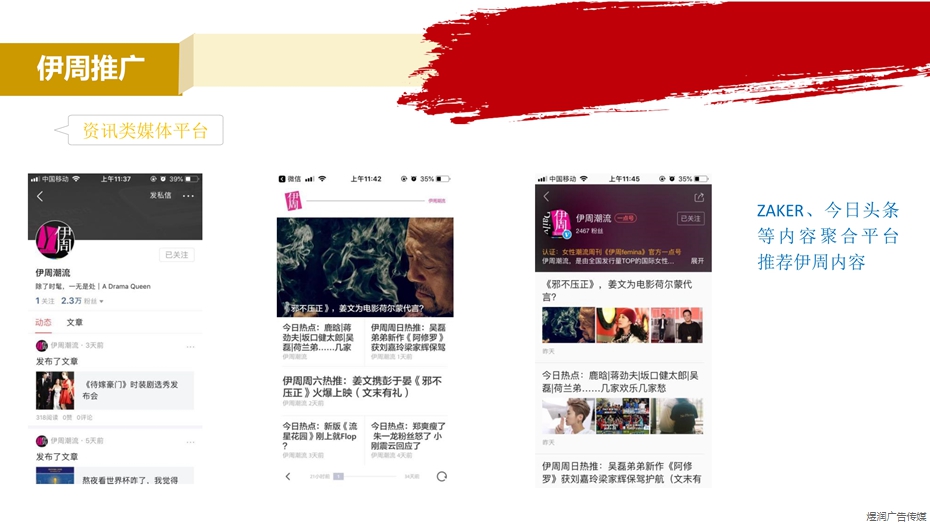The image size is (930, 524).
Task: Tap the back chevron at middle phone bottom
Action: pos(288,477)
